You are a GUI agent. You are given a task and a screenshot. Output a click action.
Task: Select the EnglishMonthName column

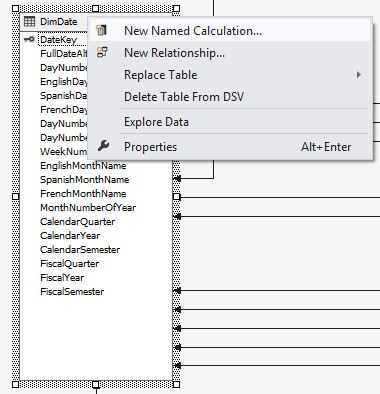[83, 165]
